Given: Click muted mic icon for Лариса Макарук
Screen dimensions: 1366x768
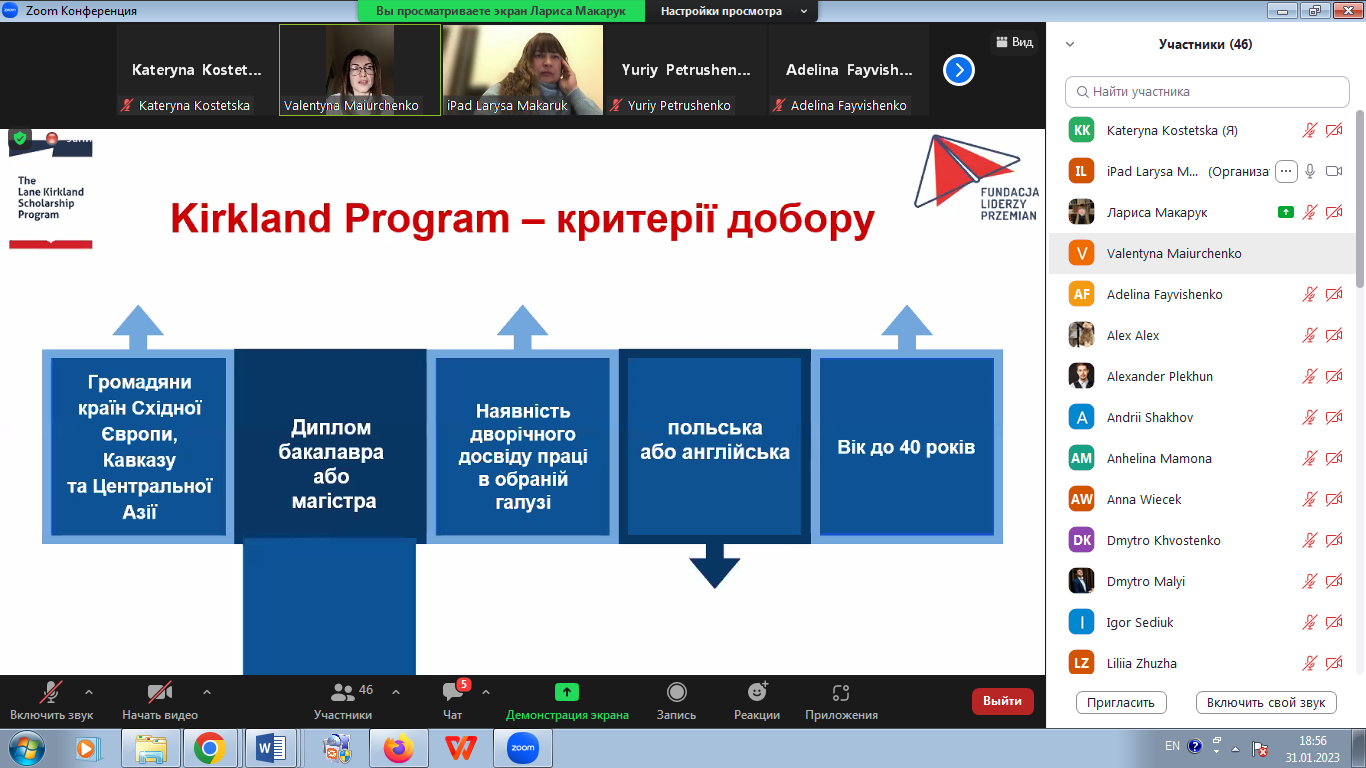Looking at the screenshot, I should (x=1310, y=212).
